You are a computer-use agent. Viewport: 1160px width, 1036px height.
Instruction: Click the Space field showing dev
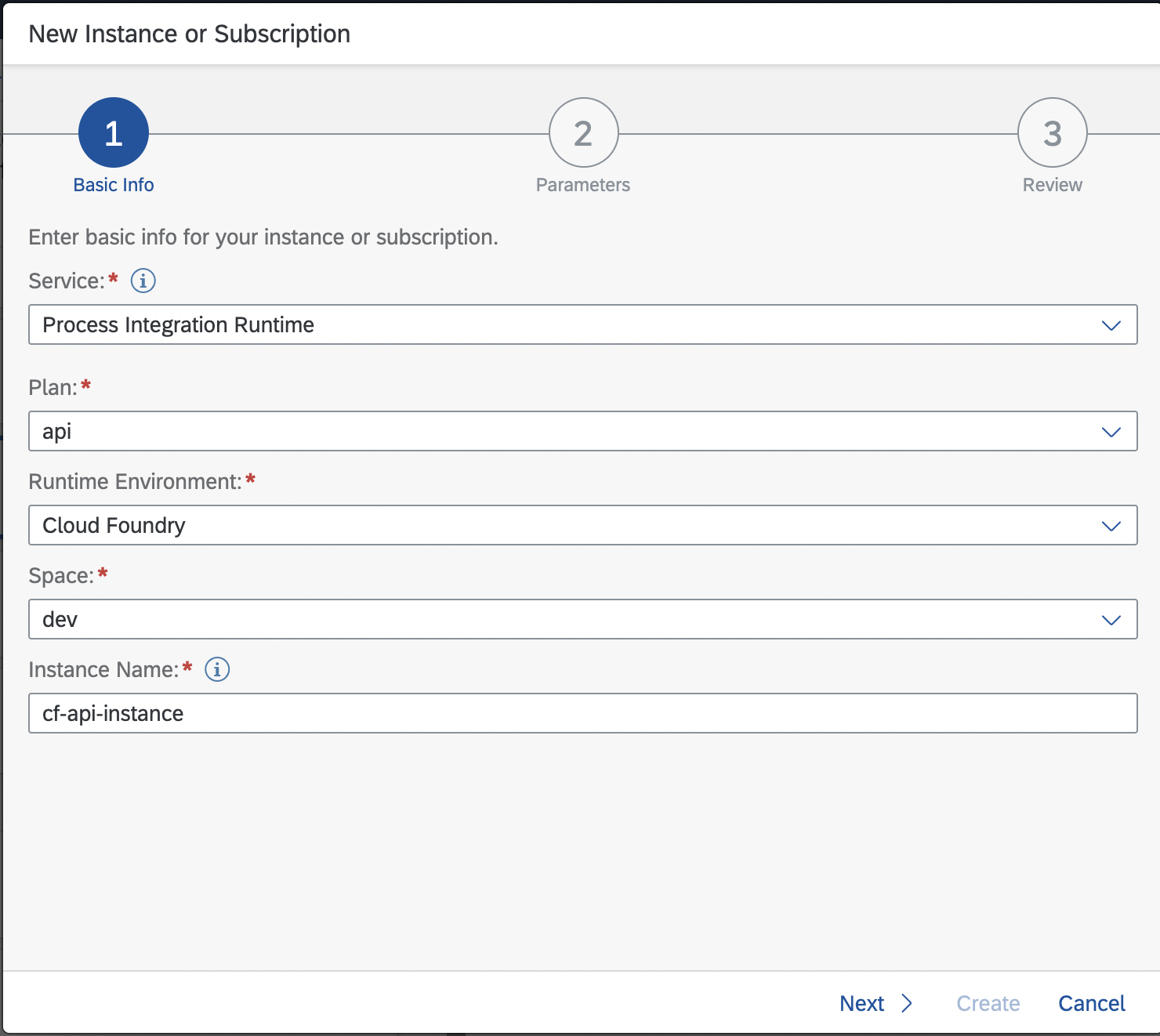coord(549,620)
